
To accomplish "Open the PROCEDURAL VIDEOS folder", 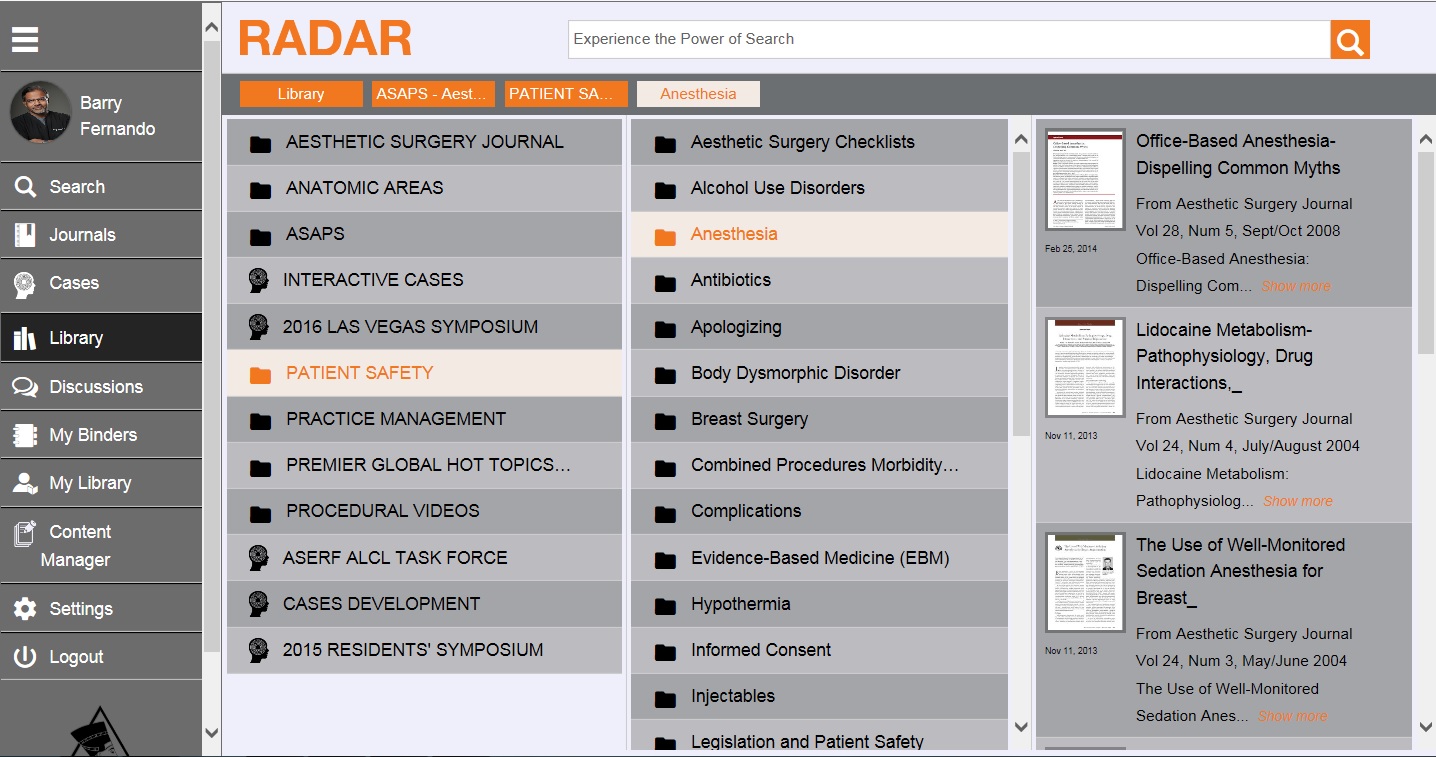I will click(424, 511).
